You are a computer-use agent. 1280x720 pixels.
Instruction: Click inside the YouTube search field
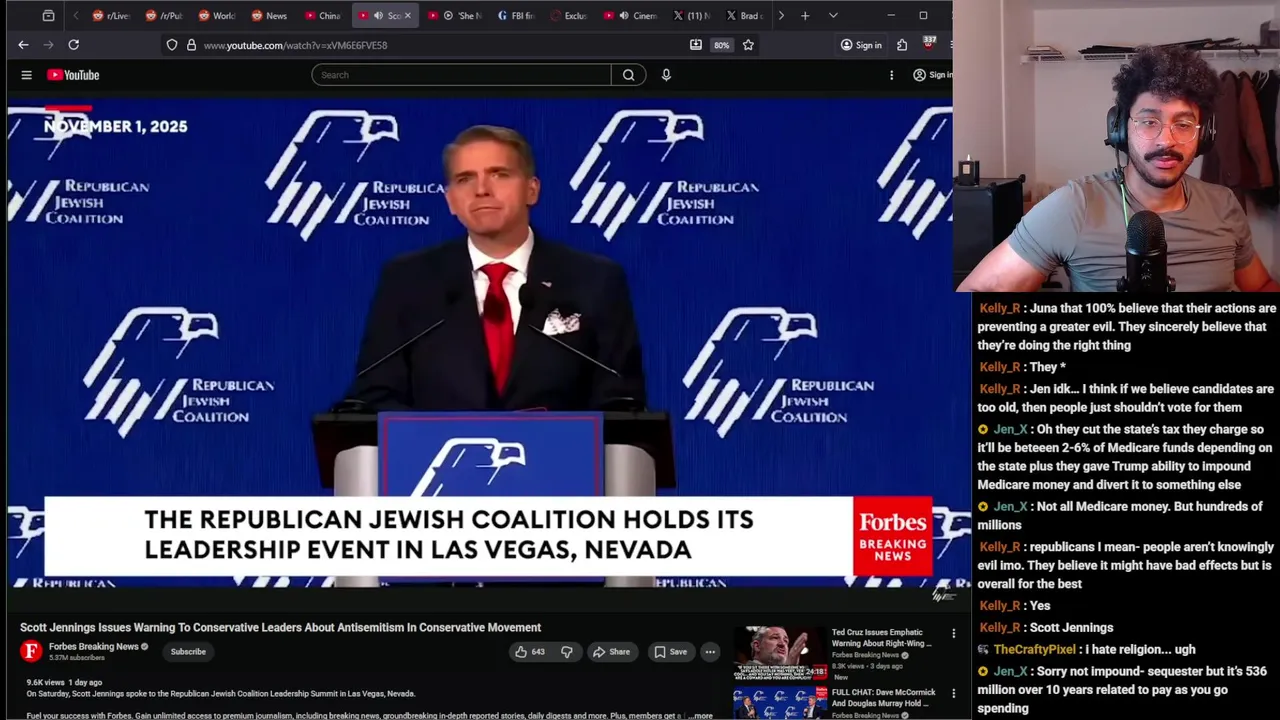pos(461,75)
